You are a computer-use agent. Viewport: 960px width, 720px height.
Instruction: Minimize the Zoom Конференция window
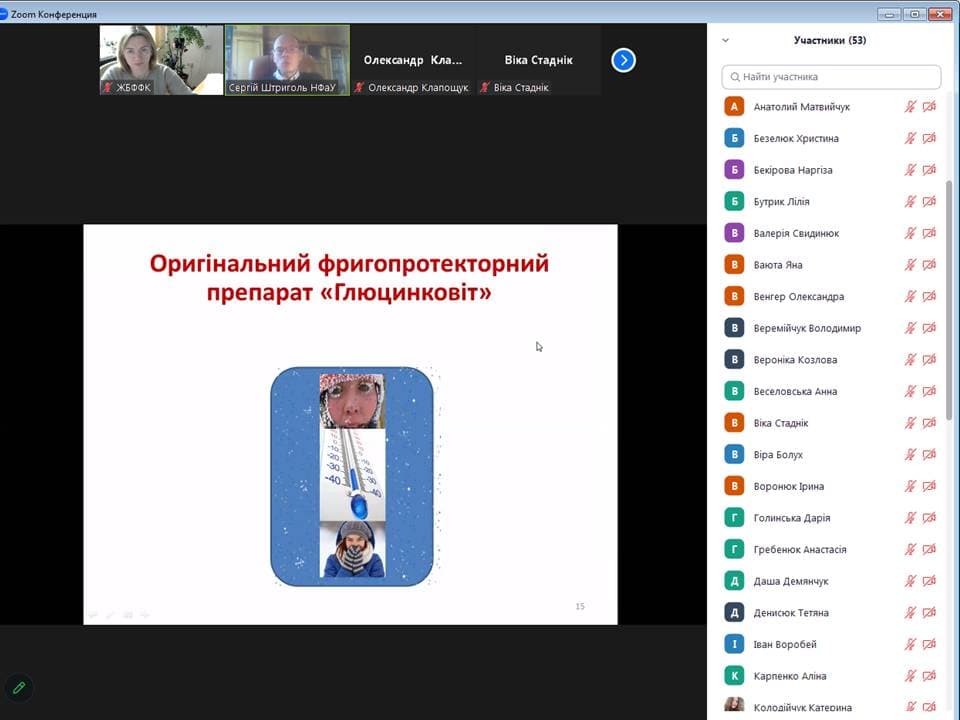888,13
